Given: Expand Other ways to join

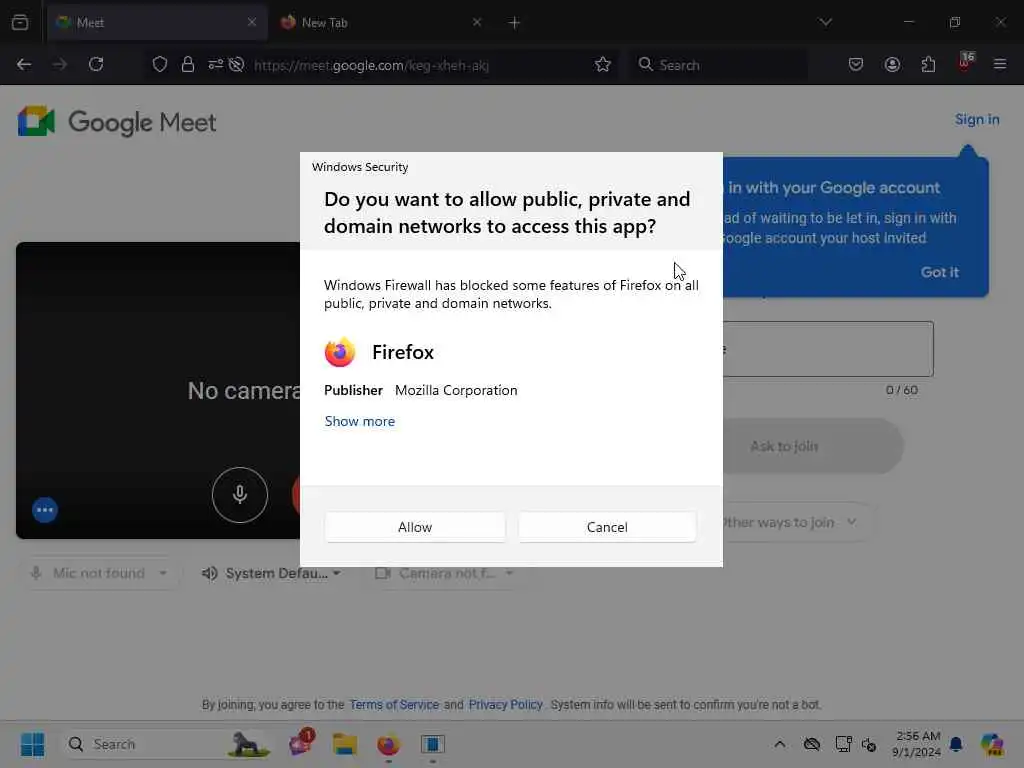Looking at the screenshot, I should coord(797,522).
